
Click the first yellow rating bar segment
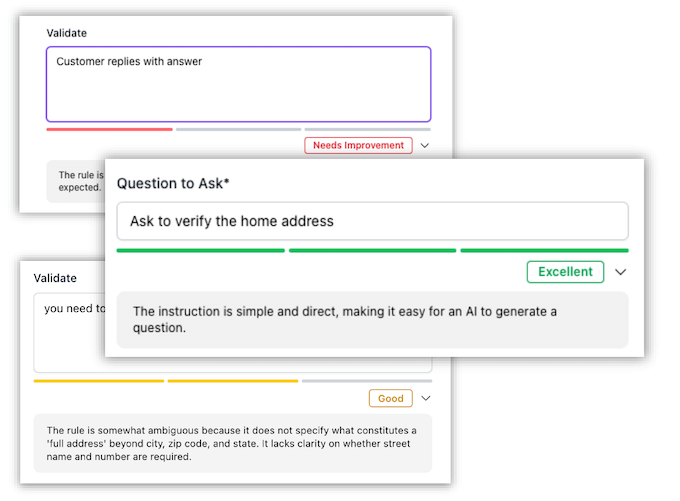(98, 381)
